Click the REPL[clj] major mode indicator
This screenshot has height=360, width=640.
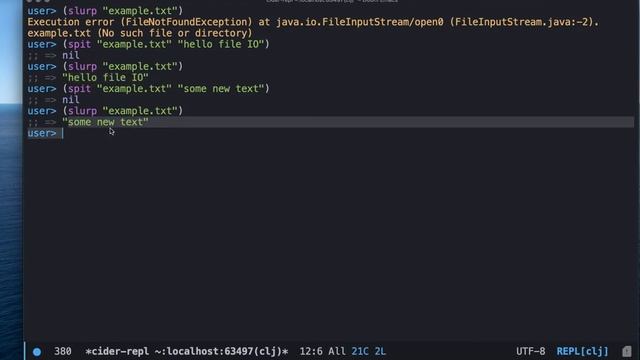click(582, 351)
